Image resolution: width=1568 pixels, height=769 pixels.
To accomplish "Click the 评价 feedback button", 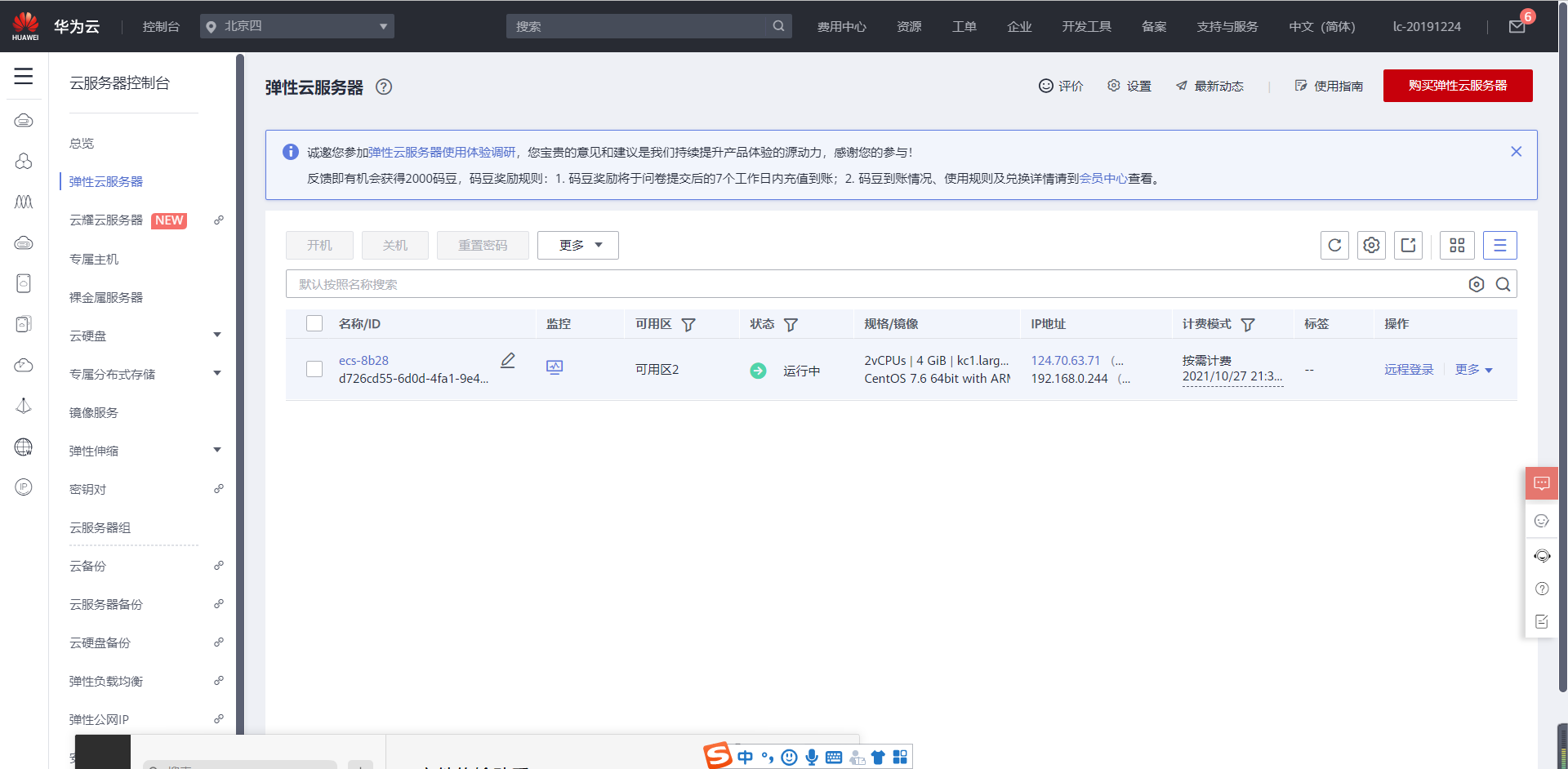I will pos(1061,87).
